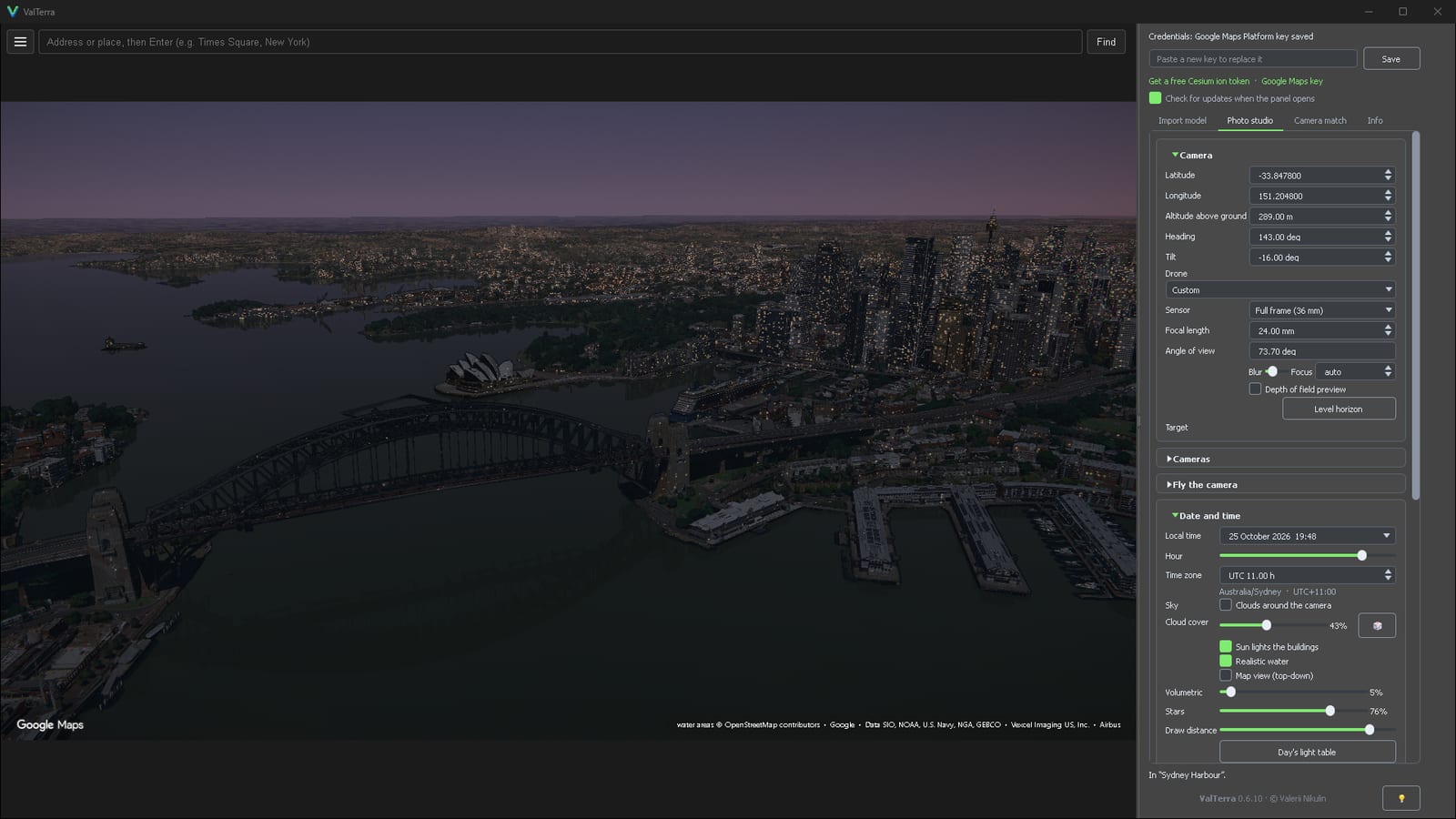Click the Time zone stepper arrows
This screenshot has width=1456, height=819.
[1388, 575]
